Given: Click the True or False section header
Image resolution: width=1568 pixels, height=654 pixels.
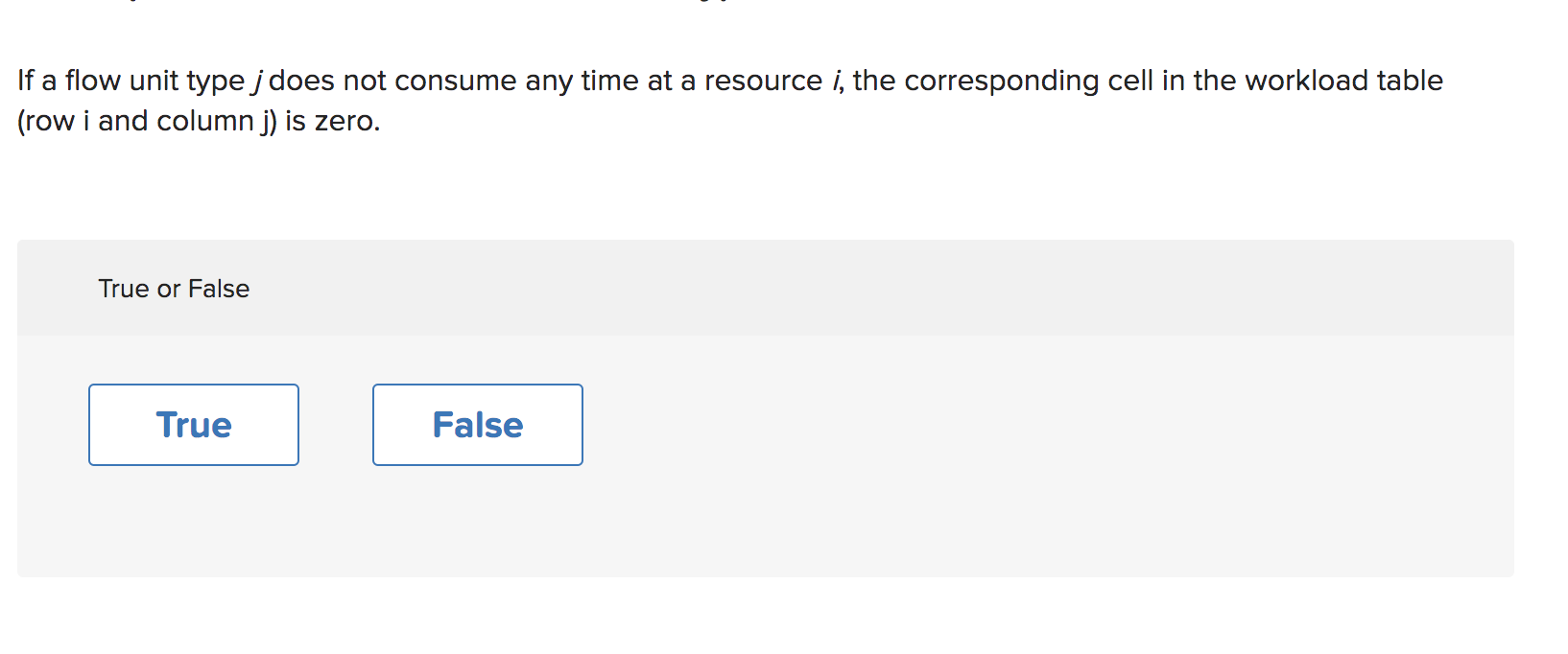Looking at the screenshot, I should point(173,288).
